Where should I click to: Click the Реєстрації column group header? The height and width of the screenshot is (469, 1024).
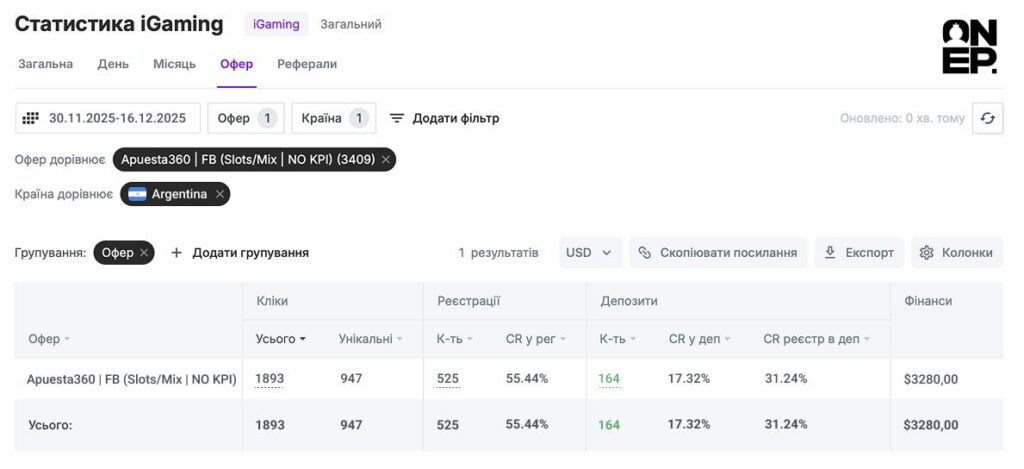[468, 301]
